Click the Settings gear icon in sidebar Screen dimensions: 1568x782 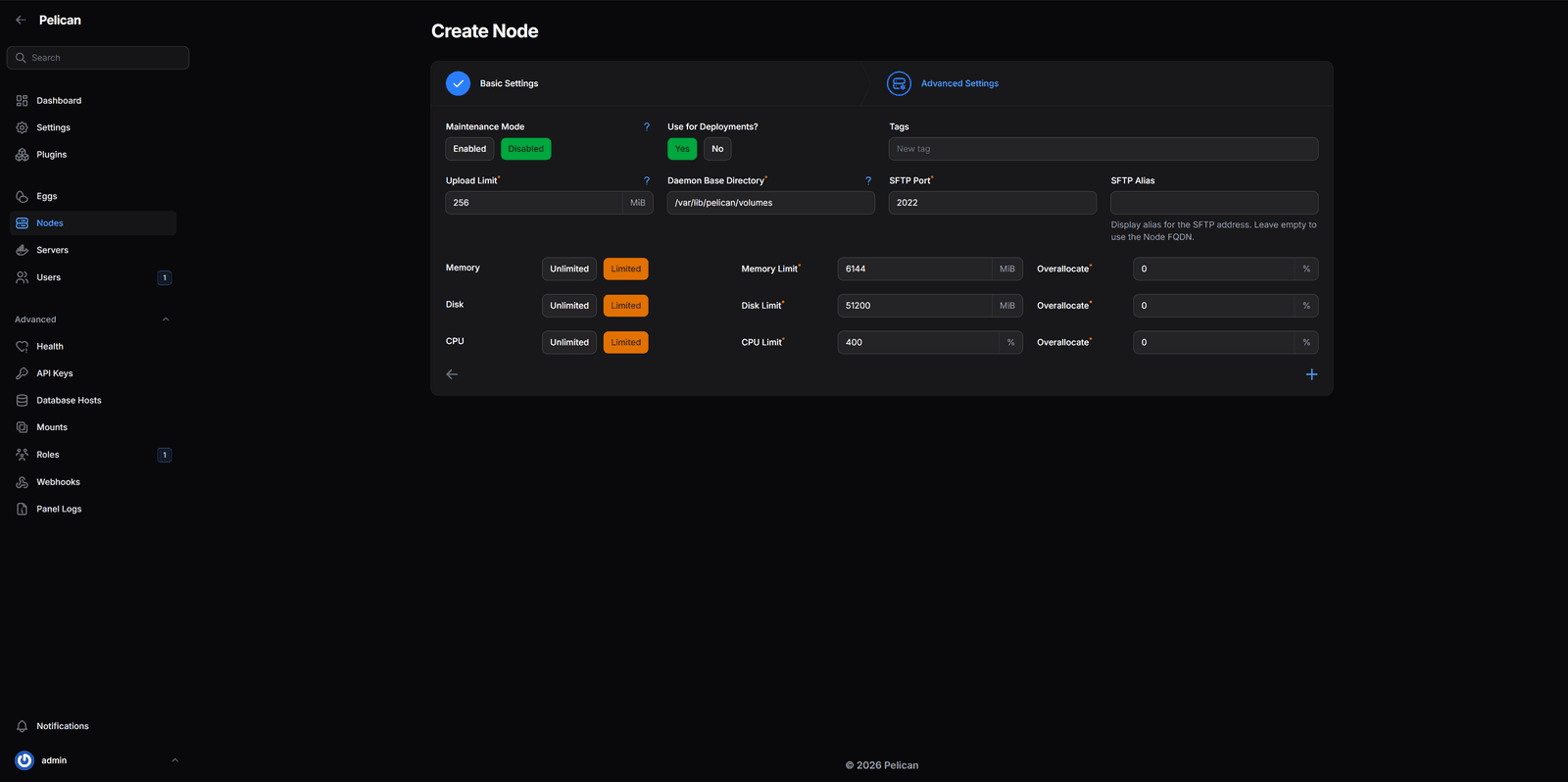click(22, 127)
